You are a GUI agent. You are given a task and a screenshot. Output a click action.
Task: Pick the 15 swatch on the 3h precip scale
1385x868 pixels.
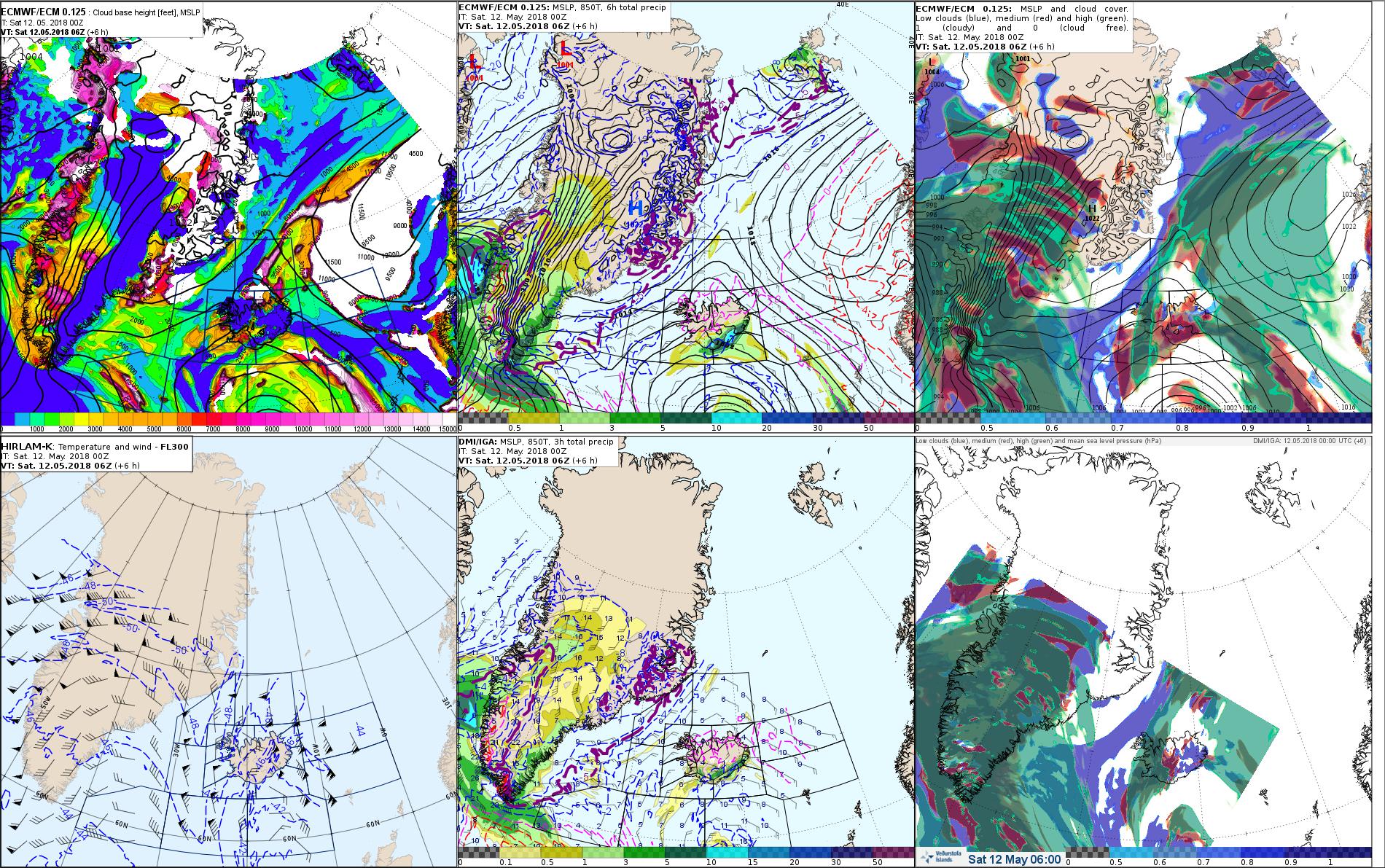tap(768, 852)
